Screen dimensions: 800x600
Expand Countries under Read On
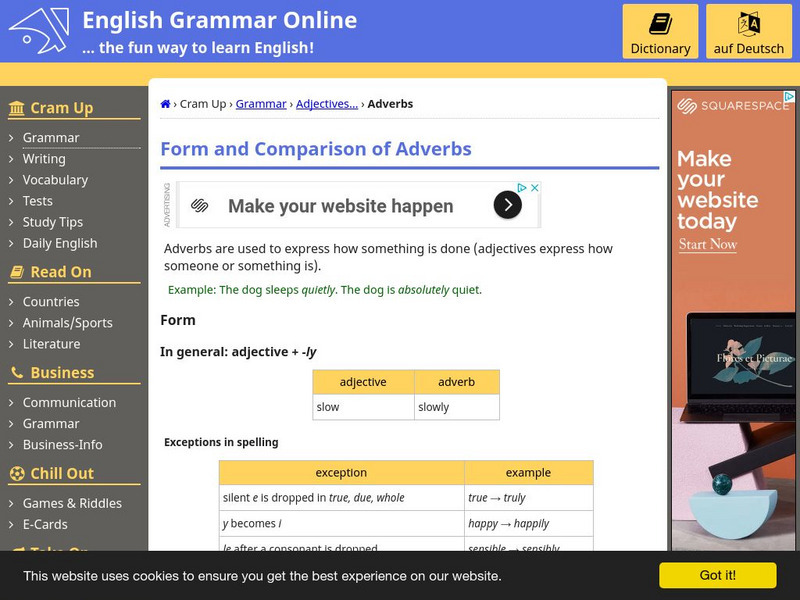(51, 302)
